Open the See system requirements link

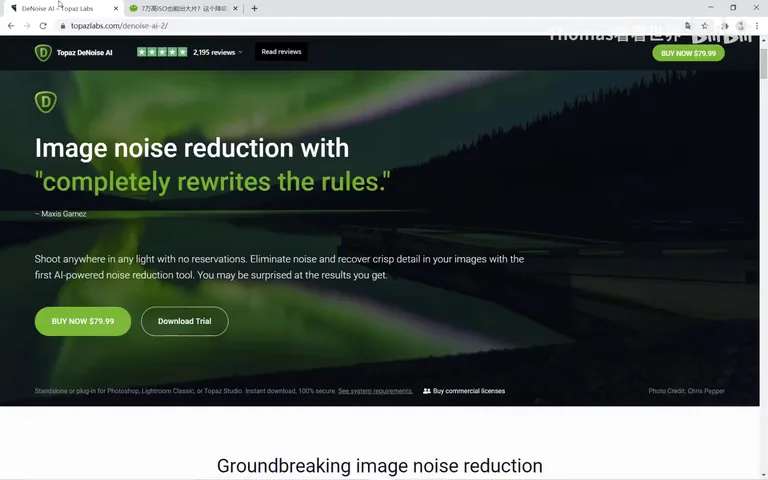[x=375, y=391]
